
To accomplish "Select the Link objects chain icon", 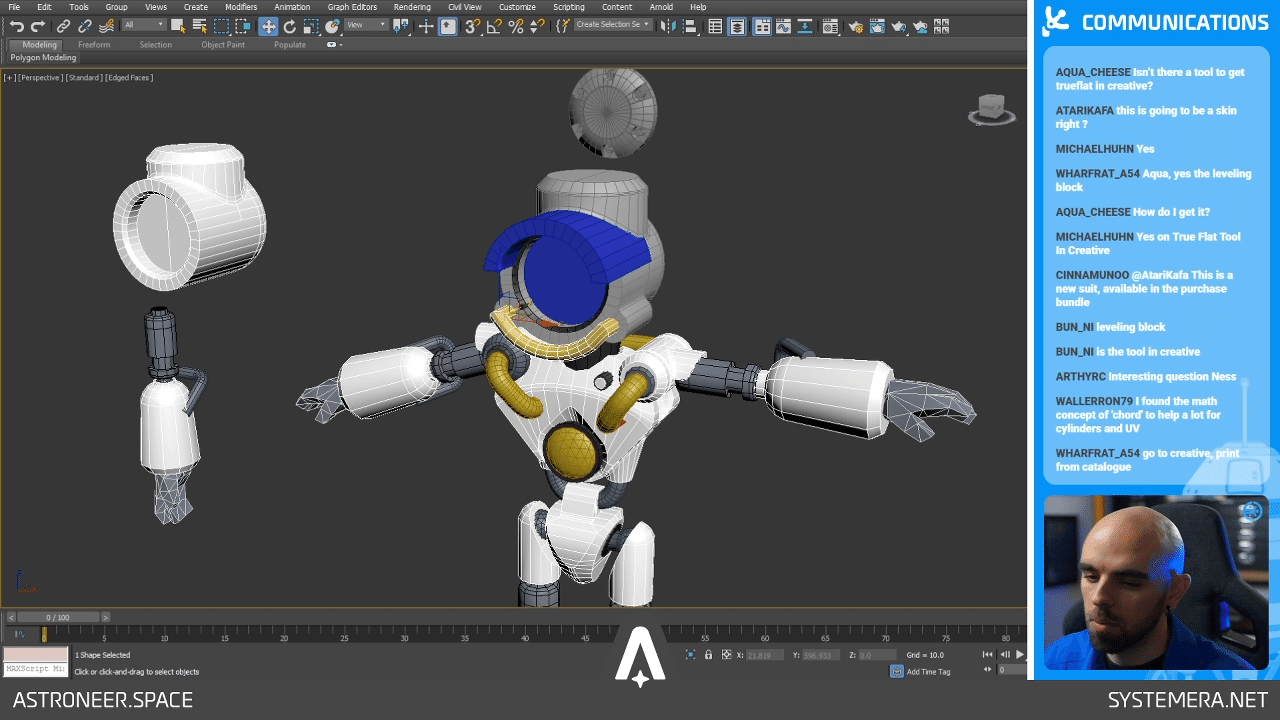I will pos(63,26).
